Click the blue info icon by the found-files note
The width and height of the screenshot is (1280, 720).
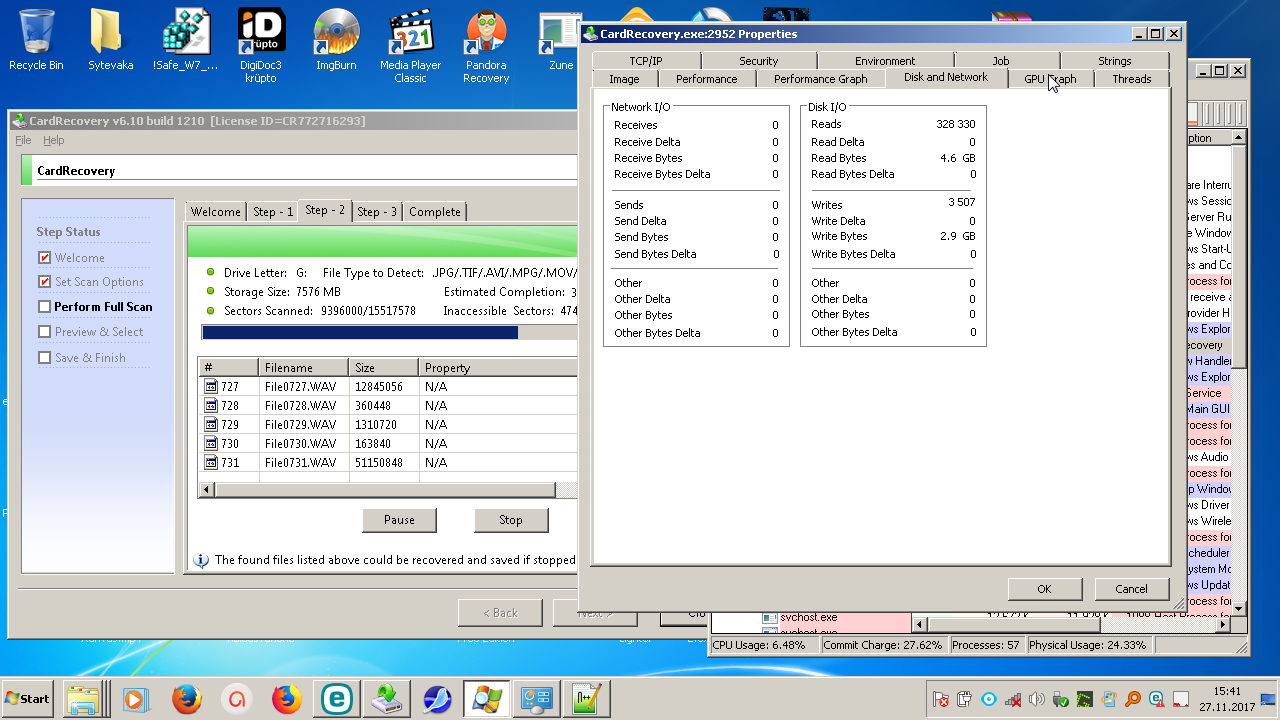click(201, 560)
